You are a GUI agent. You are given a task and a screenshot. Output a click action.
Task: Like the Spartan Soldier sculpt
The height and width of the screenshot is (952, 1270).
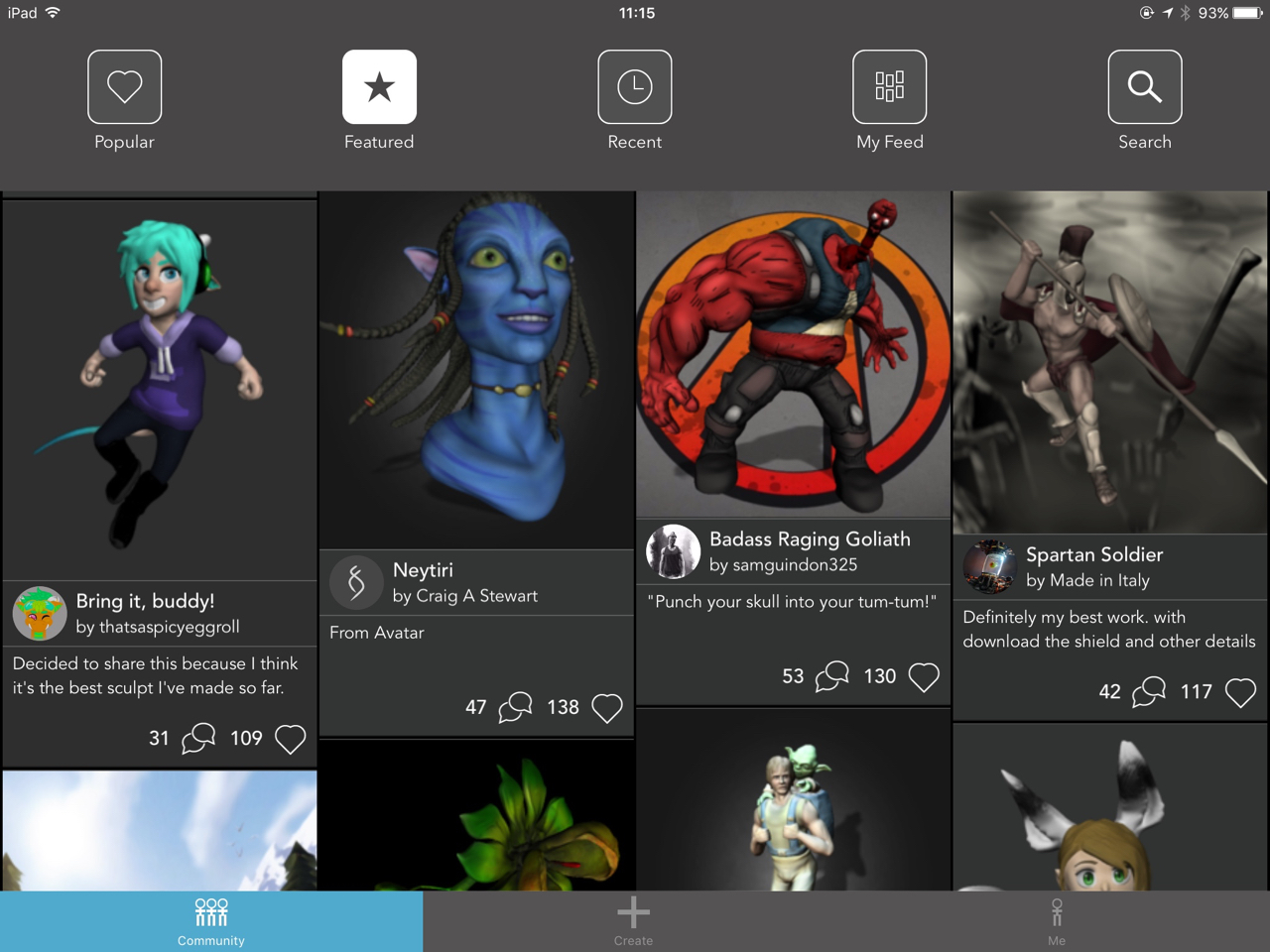(x=1240, y=692)
